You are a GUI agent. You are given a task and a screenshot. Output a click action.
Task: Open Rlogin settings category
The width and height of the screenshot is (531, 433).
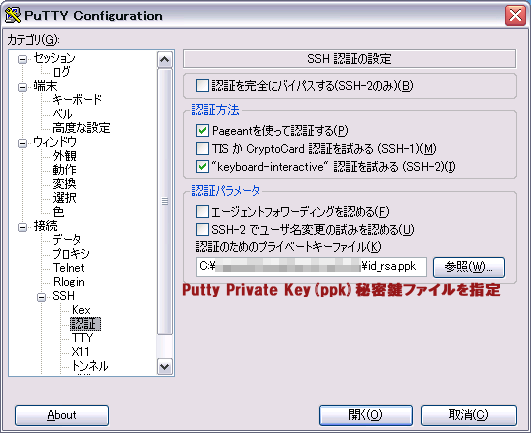coord(68,282)
